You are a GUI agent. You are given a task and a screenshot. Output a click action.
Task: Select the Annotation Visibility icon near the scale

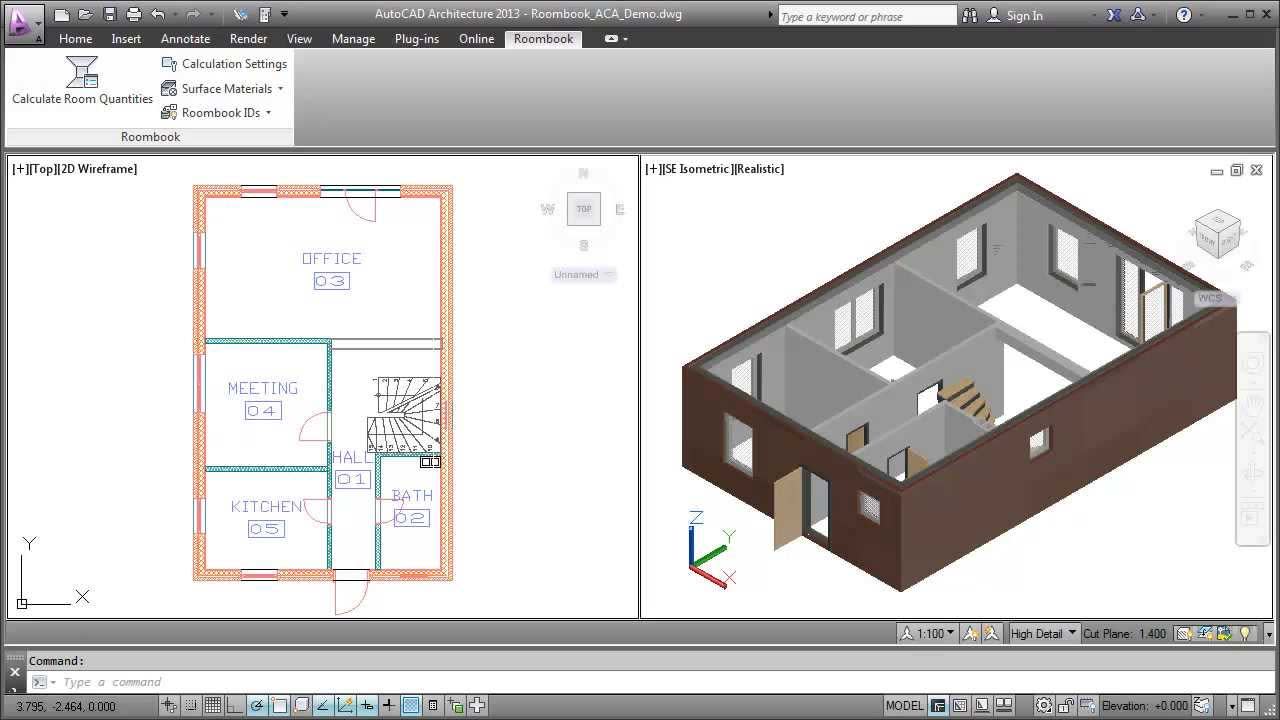(970, 634)
